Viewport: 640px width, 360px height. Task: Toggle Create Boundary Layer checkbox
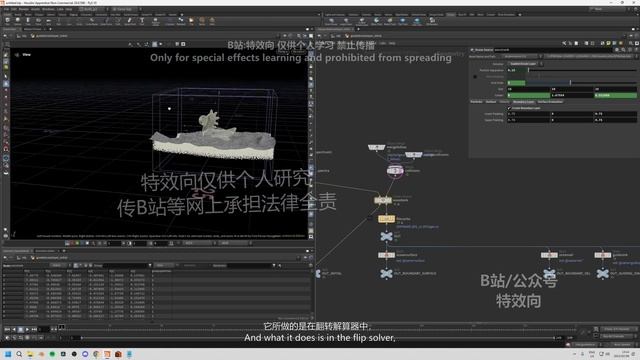click(x=509, y=108)
